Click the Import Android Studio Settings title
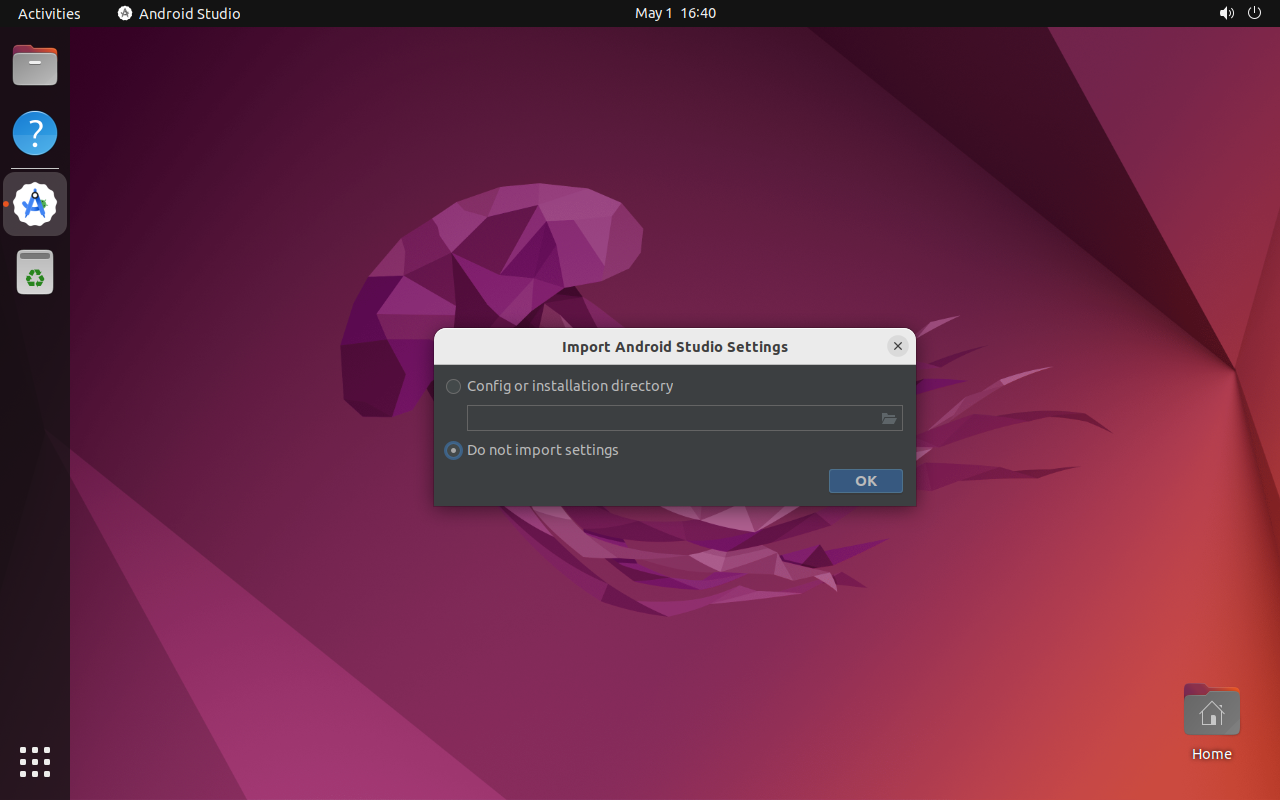The width and height of the screenshot is (1280, 800). coord(675,347)
